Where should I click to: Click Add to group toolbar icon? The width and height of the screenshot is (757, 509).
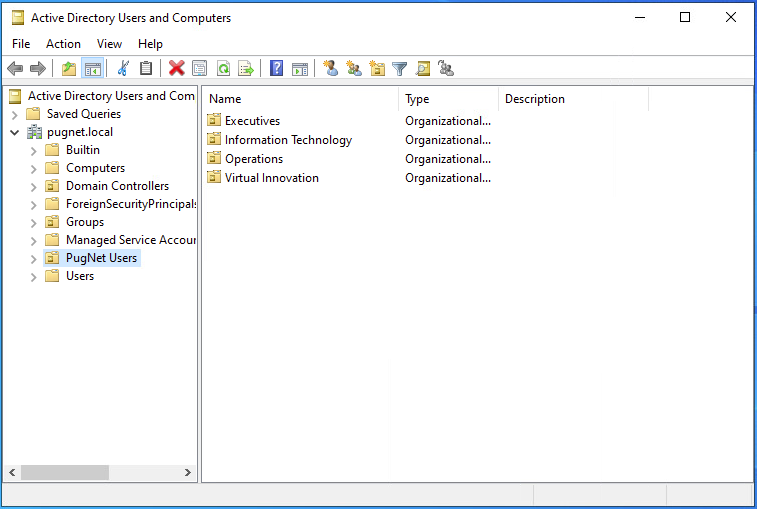446,69
